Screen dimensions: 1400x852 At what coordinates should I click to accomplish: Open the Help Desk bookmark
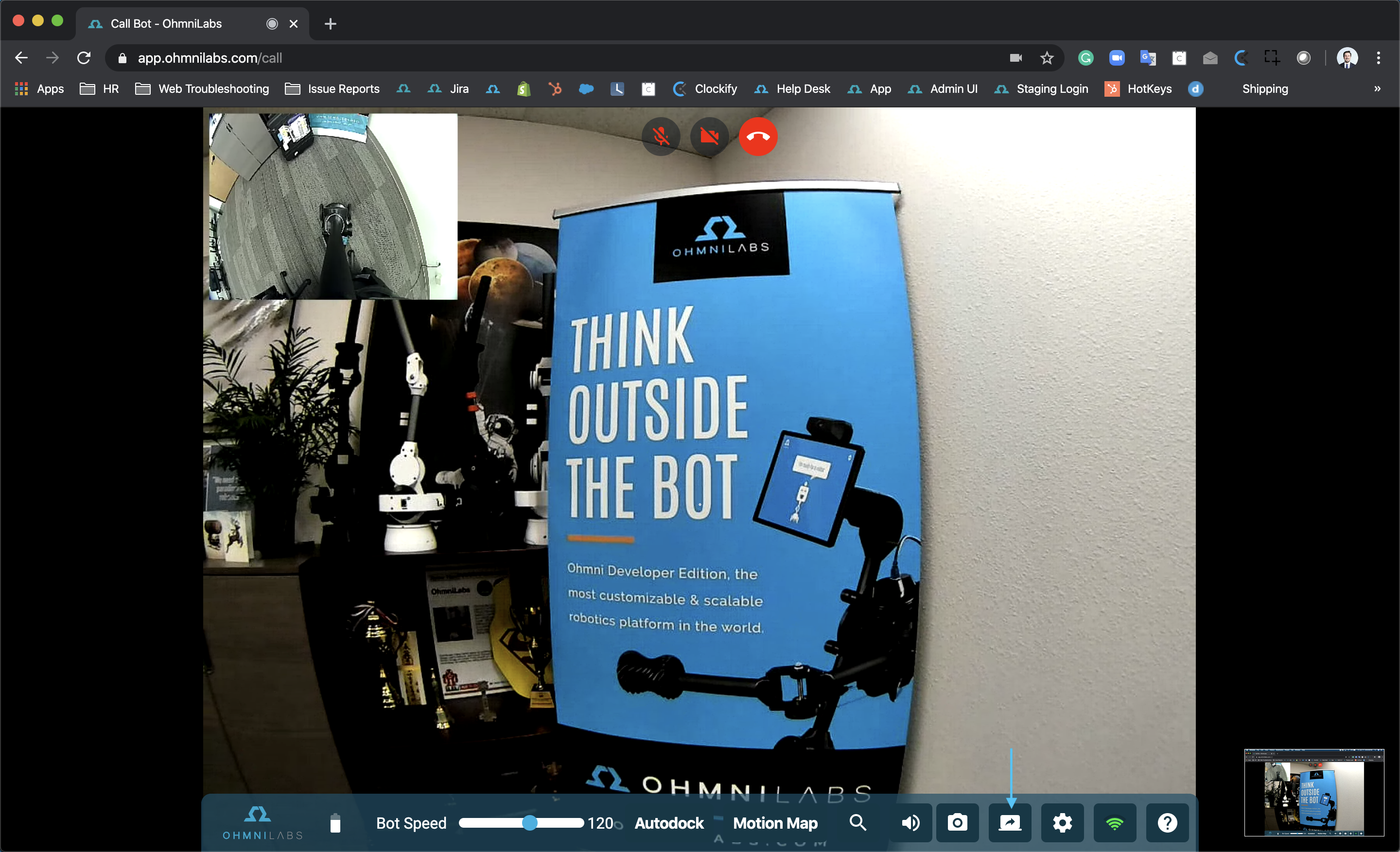(793, 89)
